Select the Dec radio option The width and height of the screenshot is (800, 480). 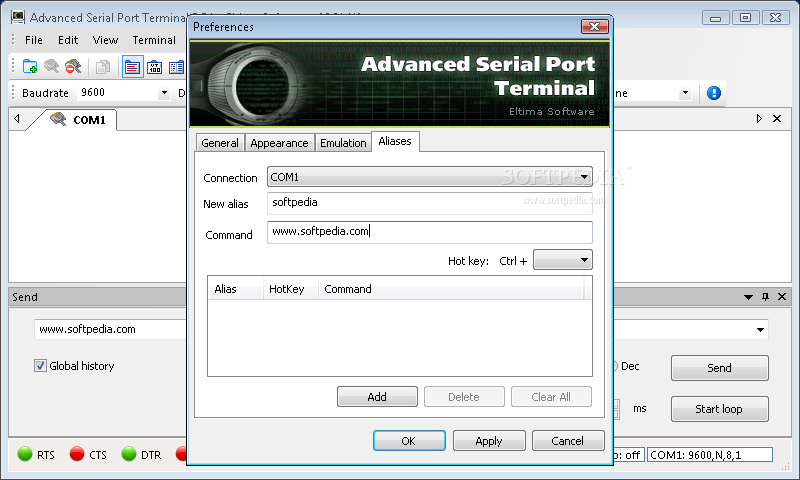(615, 366)
